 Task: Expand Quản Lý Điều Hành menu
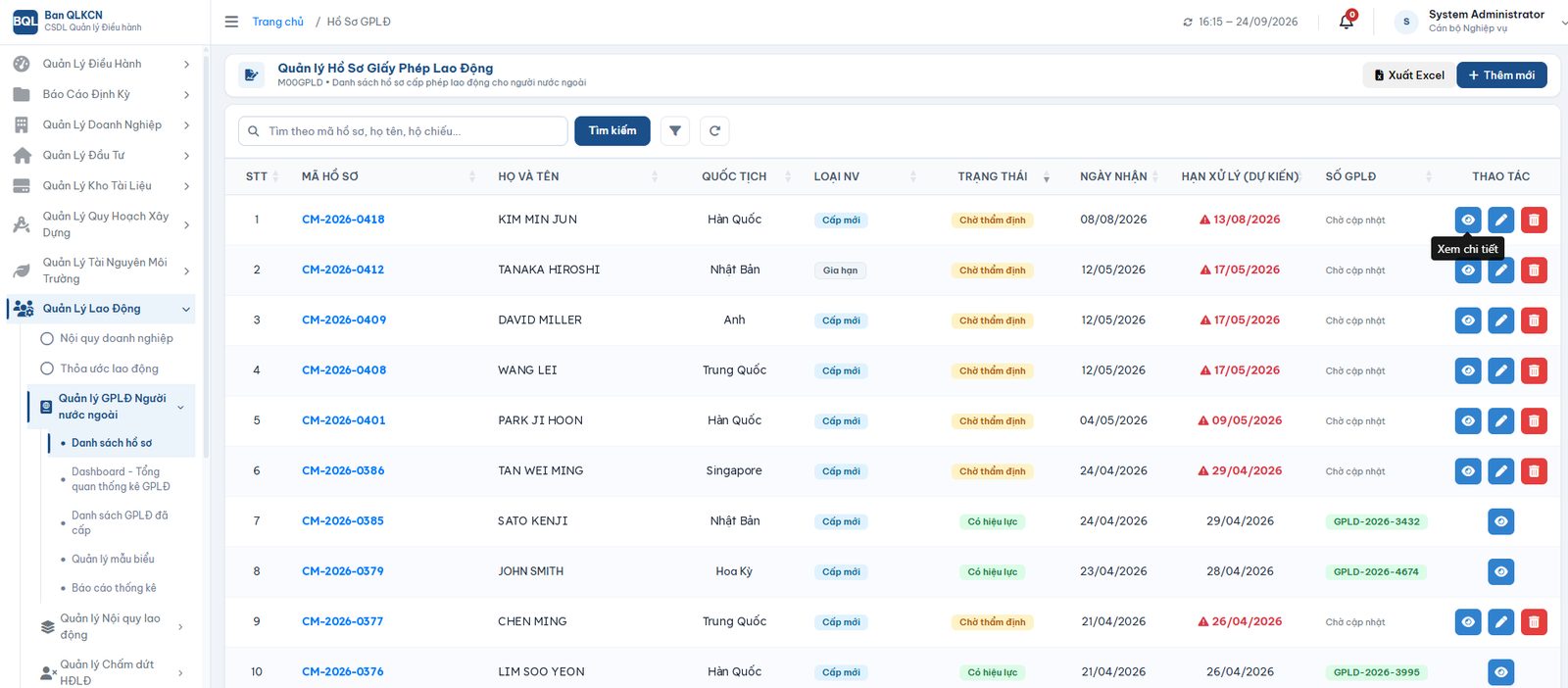tap(101, 64)
